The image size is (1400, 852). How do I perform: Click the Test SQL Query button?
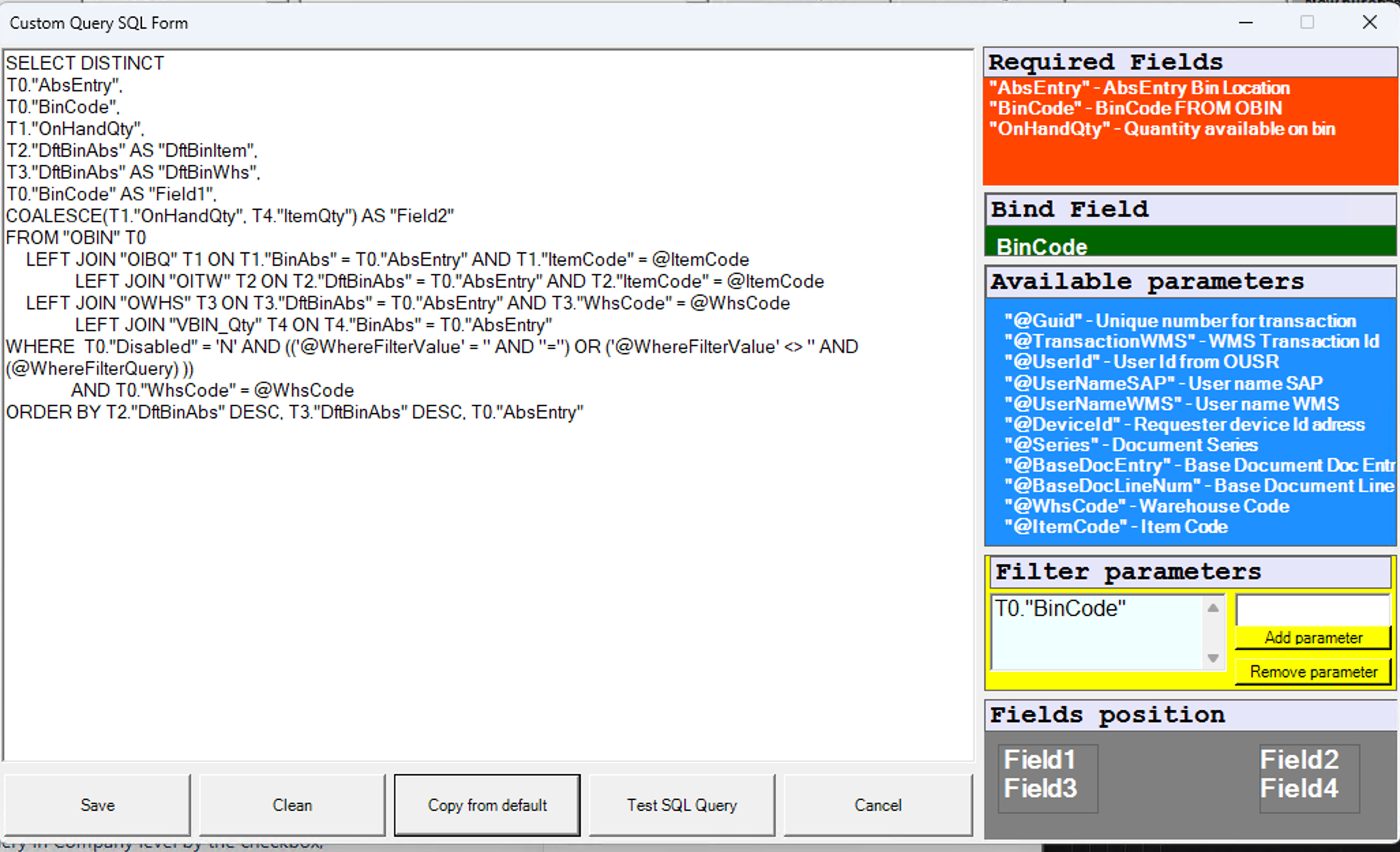[681, 805]
